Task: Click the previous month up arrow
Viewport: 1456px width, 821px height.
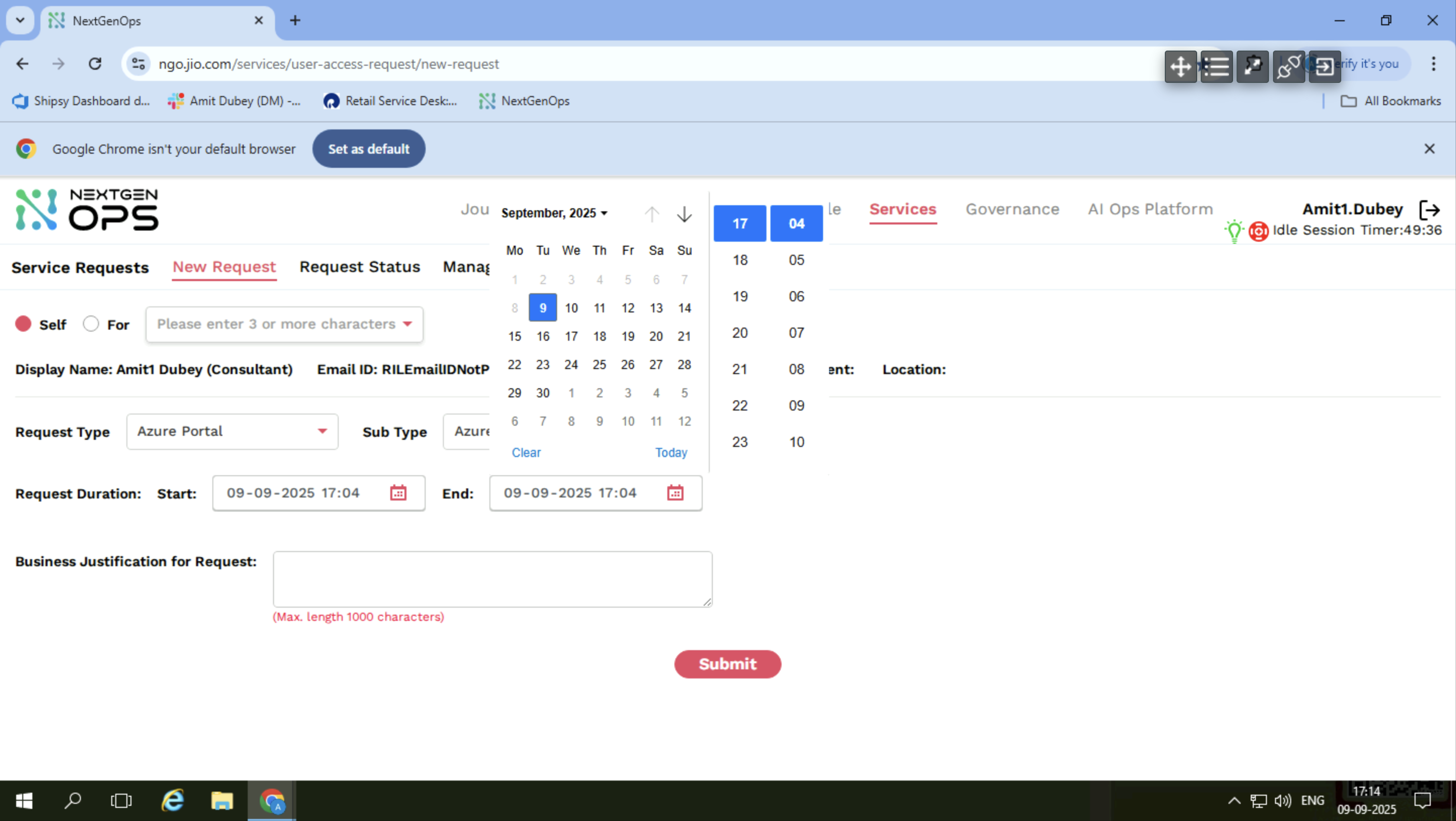Action: click(x=652, y=214)
